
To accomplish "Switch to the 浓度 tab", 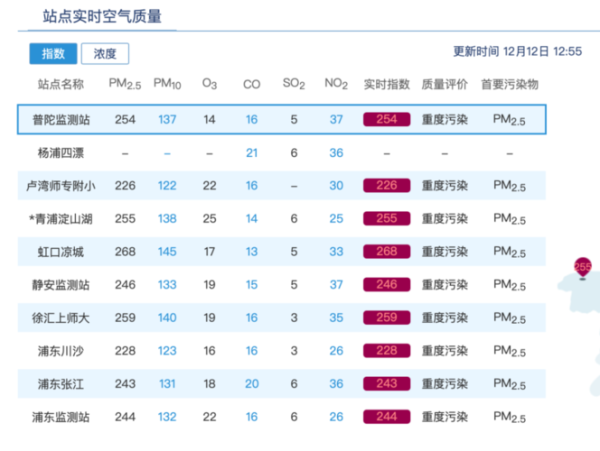I will point(105,54).
